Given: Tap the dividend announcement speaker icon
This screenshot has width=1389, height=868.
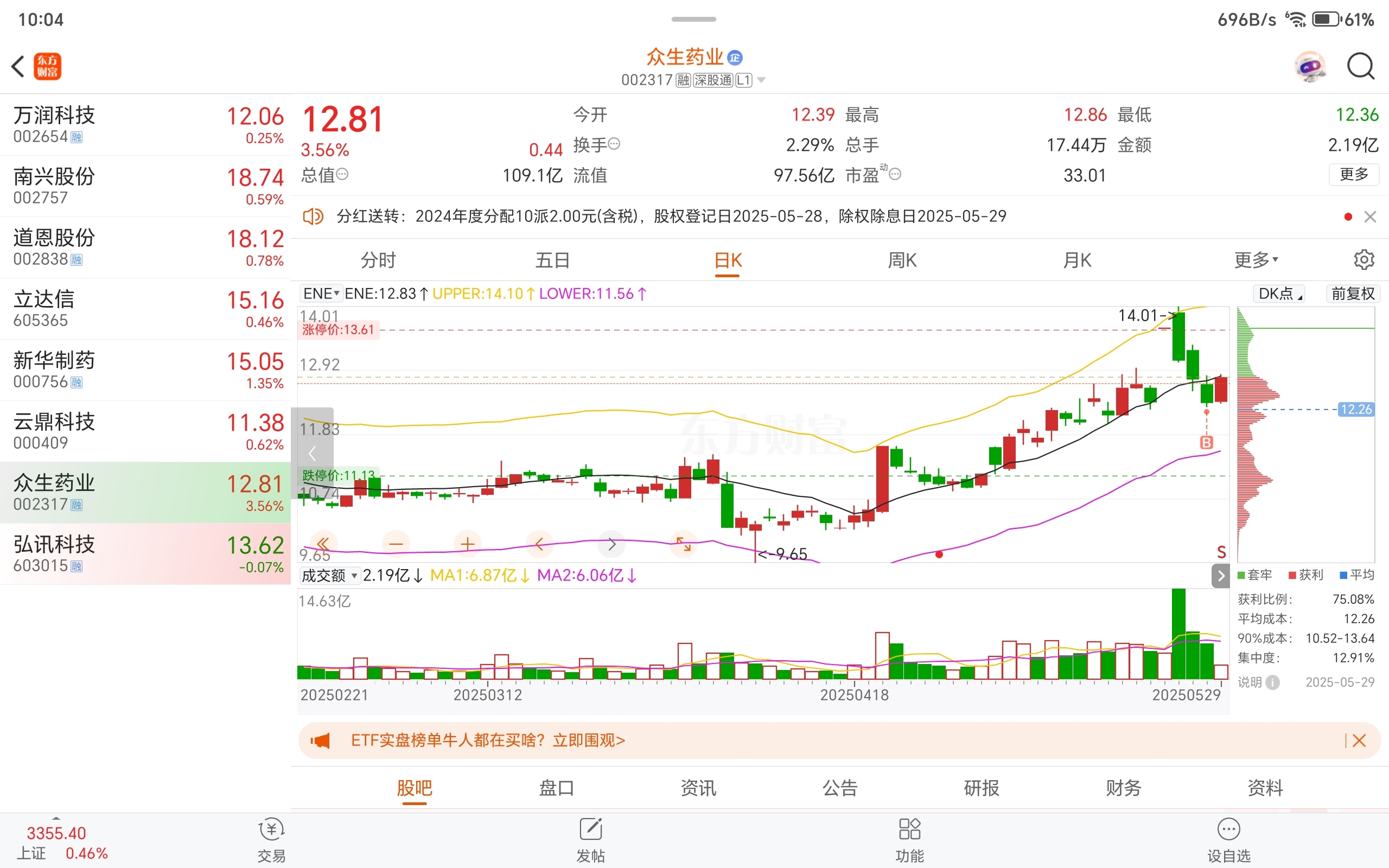Looking at the screenshot, I should [313, 216].
